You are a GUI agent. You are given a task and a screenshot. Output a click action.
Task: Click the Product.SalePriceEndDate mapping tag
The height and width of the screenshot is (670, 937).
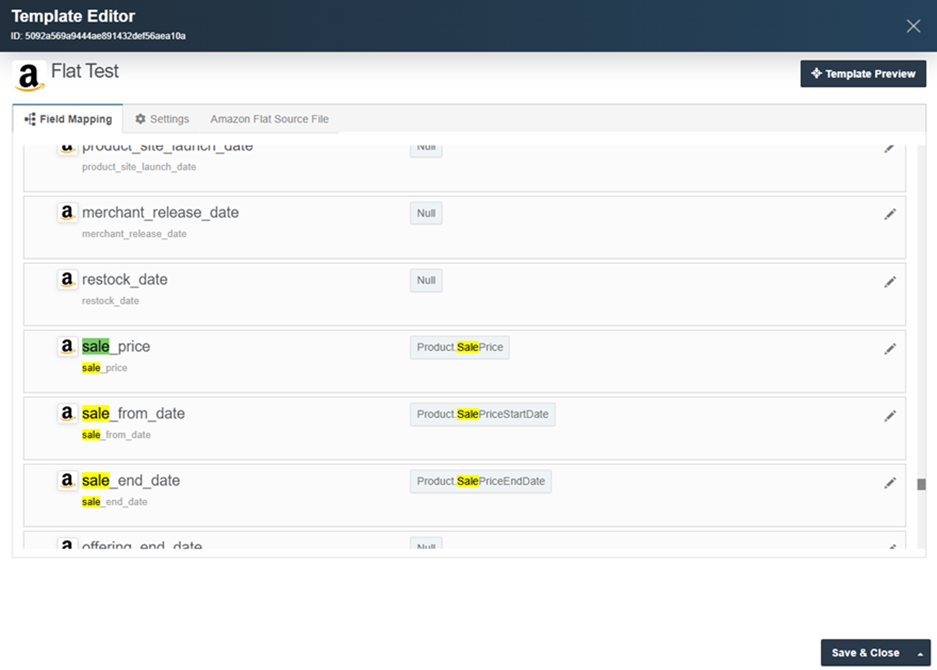[x=480, y=481]
